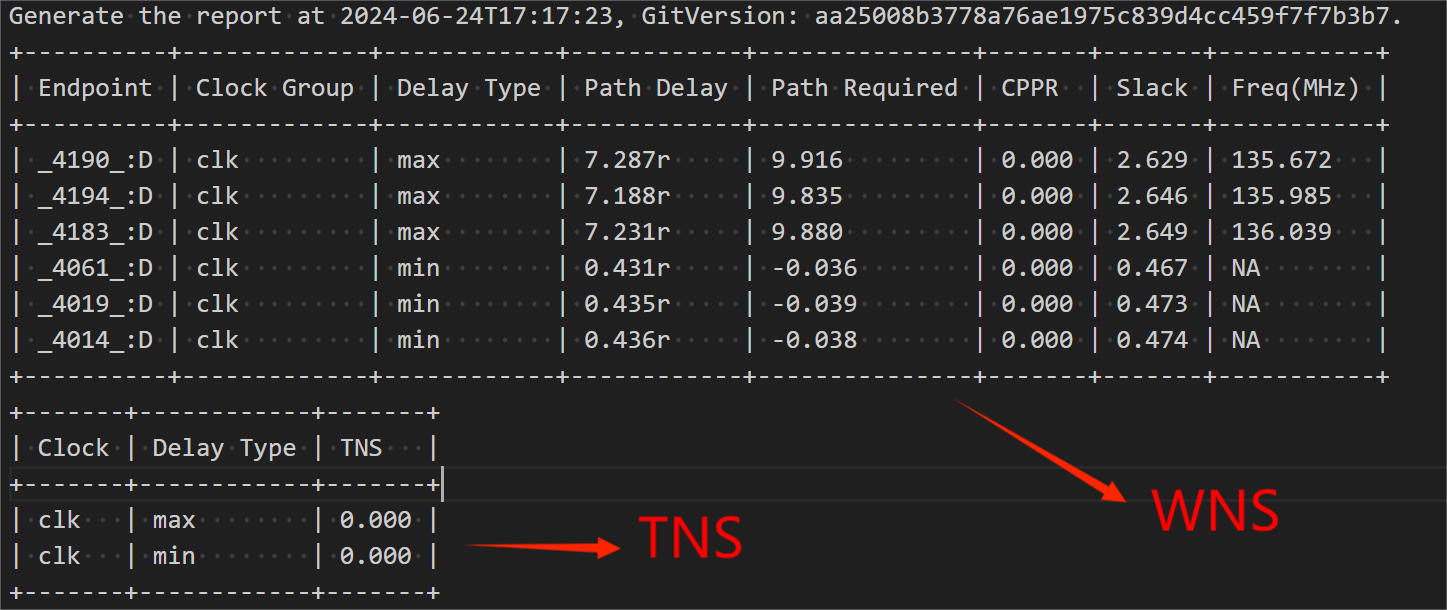Click the Freq(MHz) column header
This screenshot has height=610, width=1447.
pyautogui.click(x=1296, y=88)
